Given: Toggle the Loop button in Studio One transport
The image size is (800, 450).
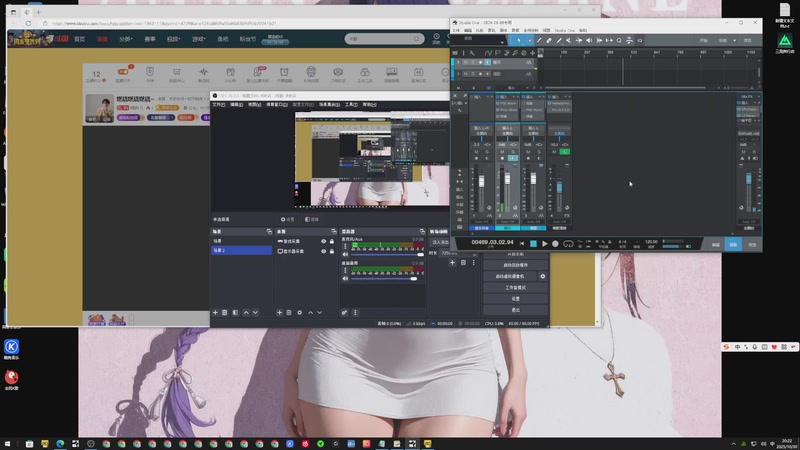Looking at the screenshot, I should (x=568, y=244).
